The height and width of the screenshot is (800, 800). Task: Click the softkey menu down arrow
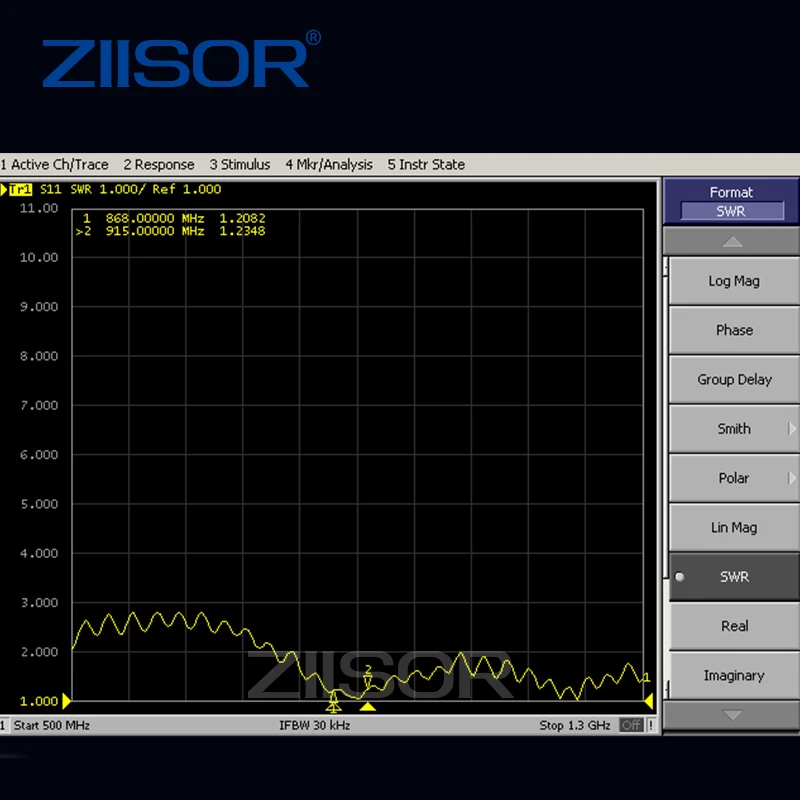tap(732, 715)
